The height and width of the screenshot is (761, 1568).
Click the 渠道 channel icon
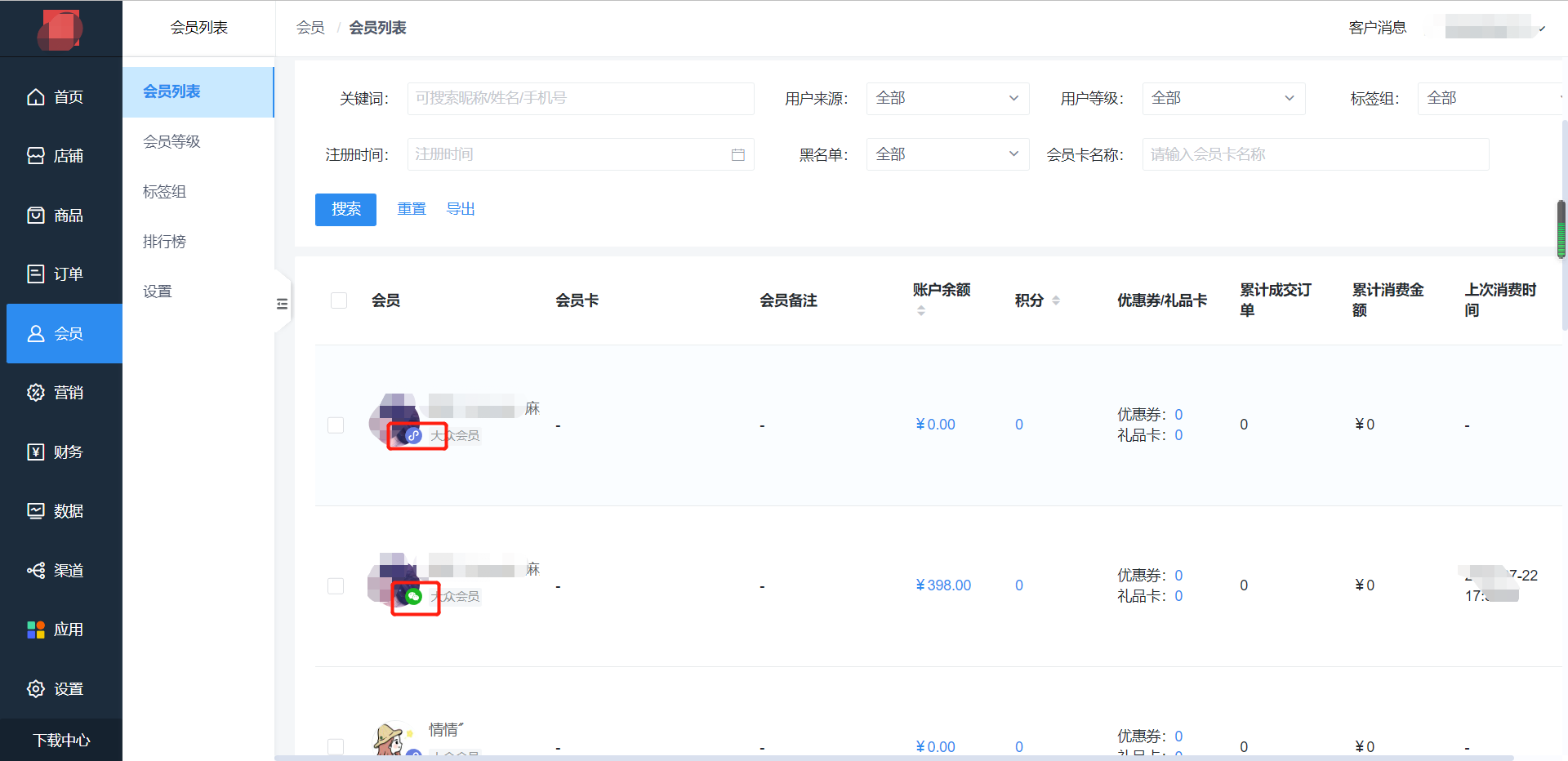(x=36, y=571)
